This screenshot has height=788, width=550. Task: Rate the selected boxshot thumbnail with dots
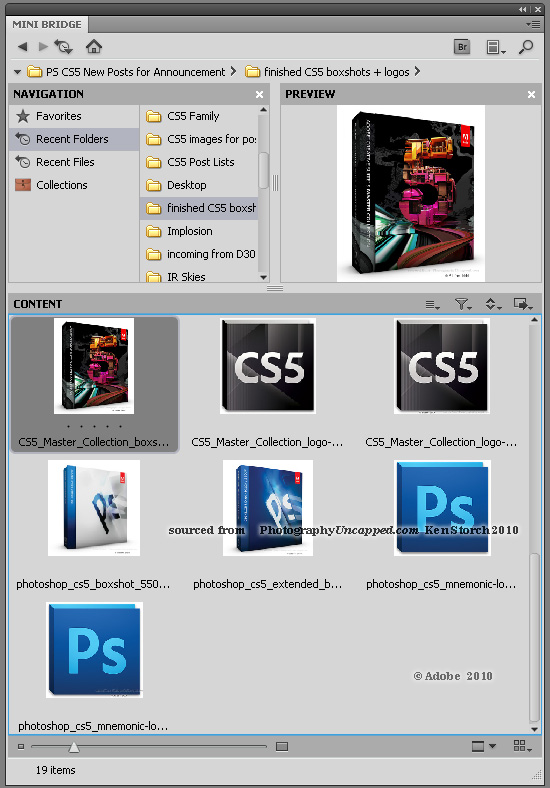click(x=94, y=427)
